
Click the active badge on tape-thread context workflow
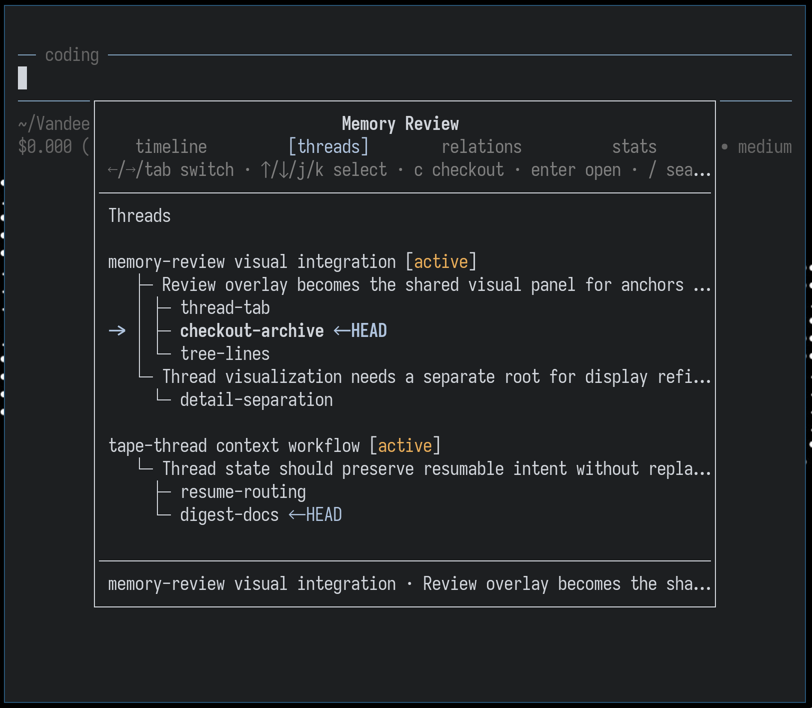click(405, 446)
